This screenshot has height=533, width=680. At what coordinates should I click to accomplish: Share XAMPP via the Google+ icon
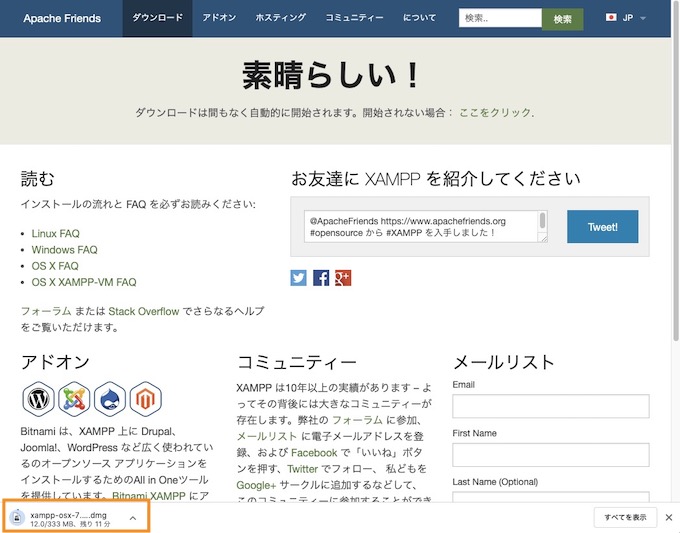[343, 278]
